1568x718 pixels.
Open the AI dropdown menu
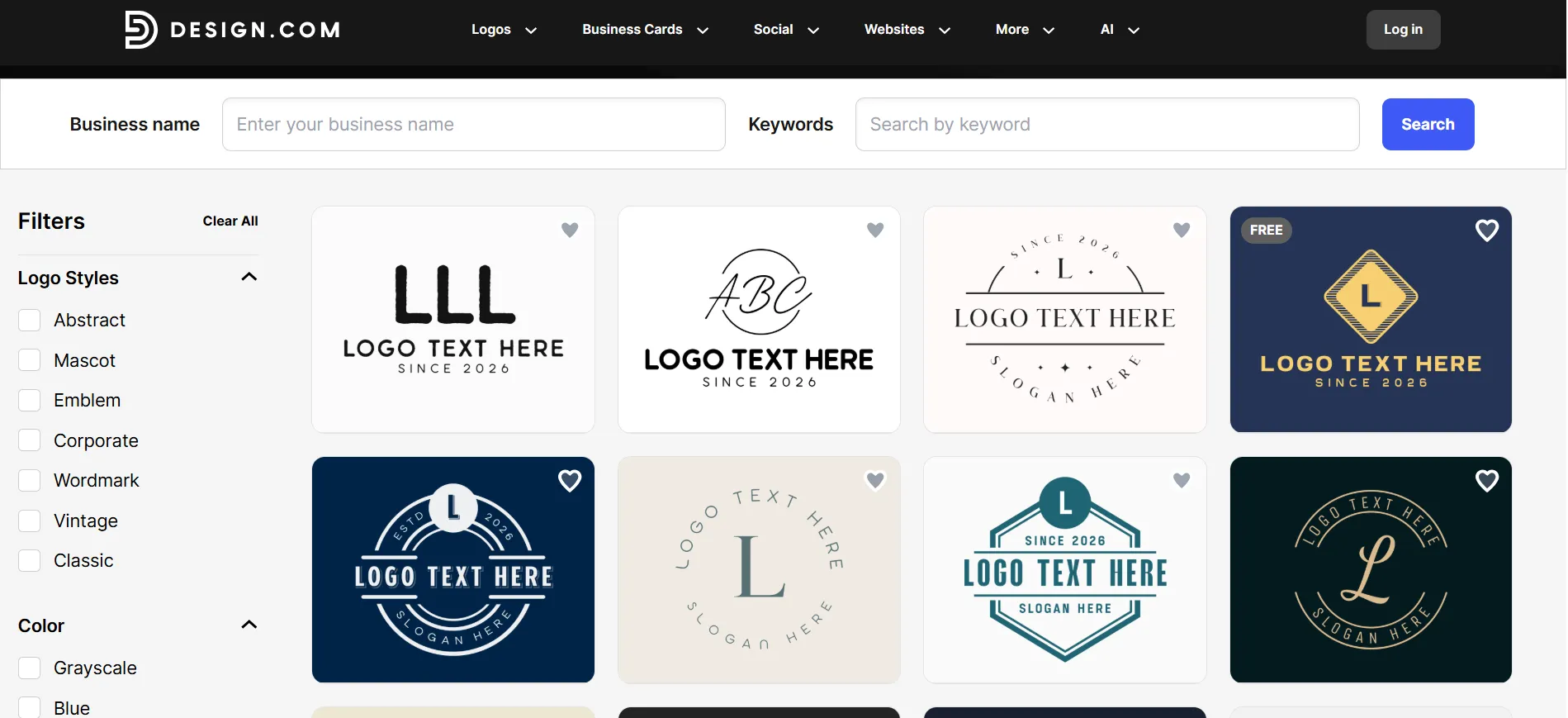[x=1120, y=30]
